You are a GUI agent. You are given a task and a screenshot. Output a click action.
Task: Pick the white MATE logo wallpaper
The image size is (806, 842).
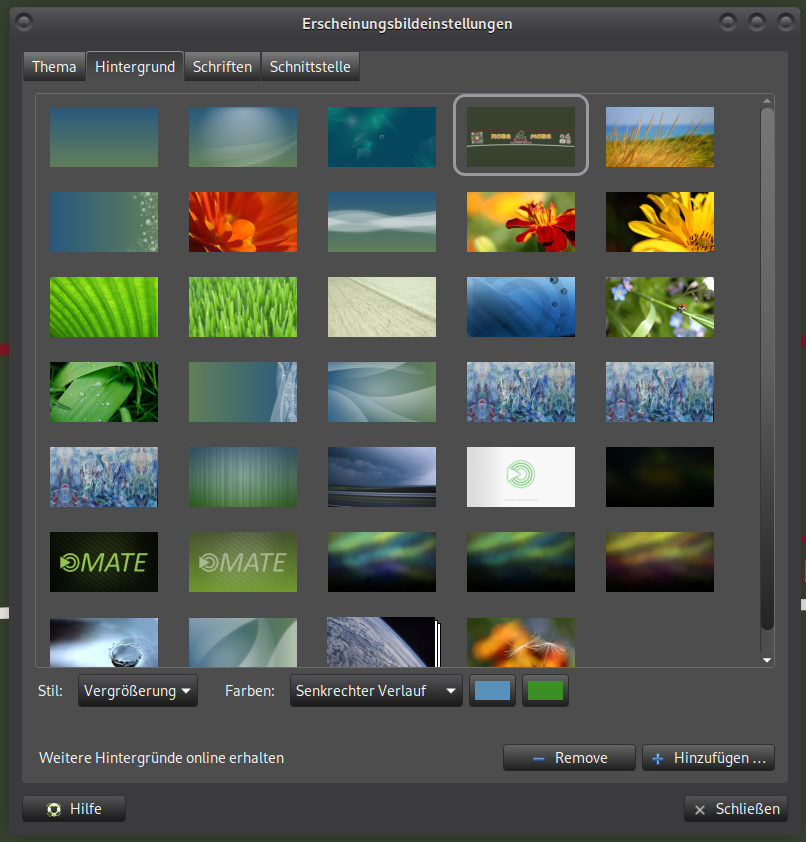tap(521, 477)
